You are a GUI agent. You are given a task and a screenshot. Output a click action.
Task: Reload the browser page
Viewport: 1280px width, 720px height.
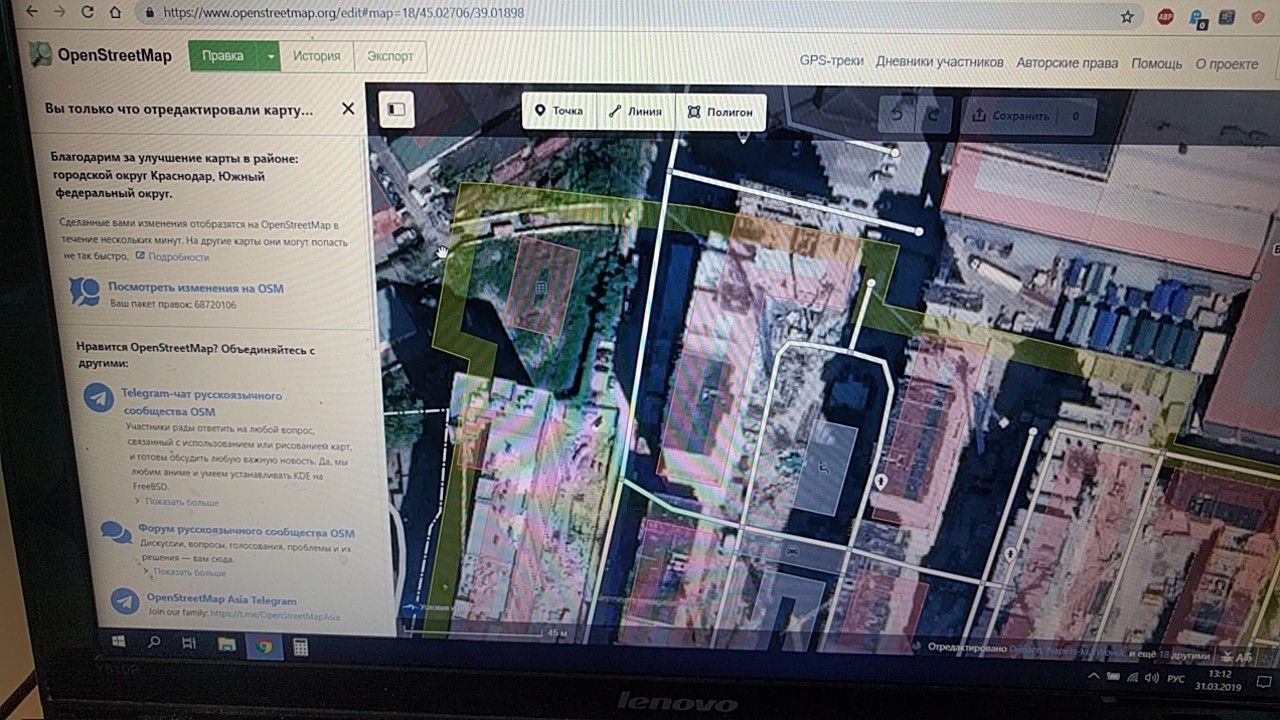click(x=88, y=14)
